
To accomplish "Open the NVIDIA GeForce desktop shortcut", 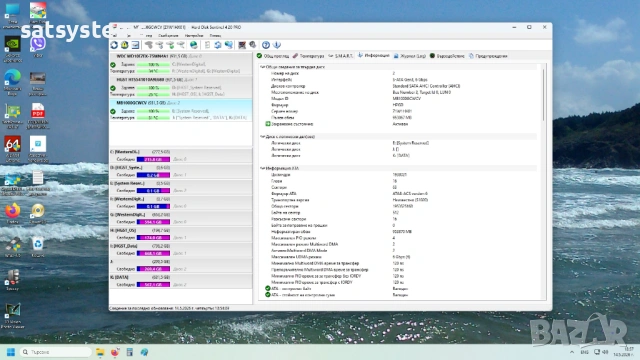I will [x=13, y=49].
